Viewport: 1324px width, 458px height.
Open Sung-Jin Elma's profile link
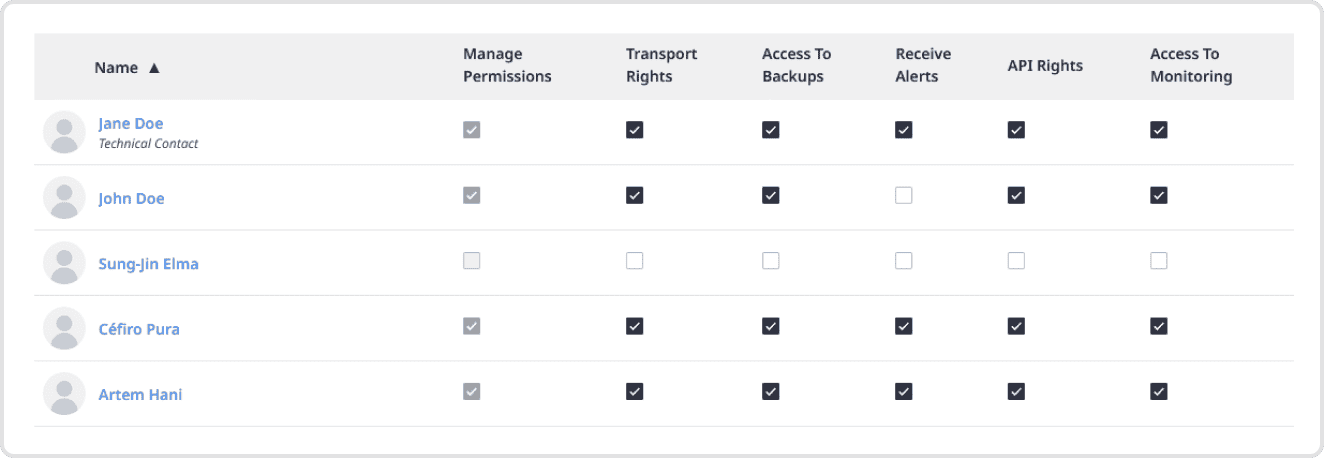(x=148, y=264)
